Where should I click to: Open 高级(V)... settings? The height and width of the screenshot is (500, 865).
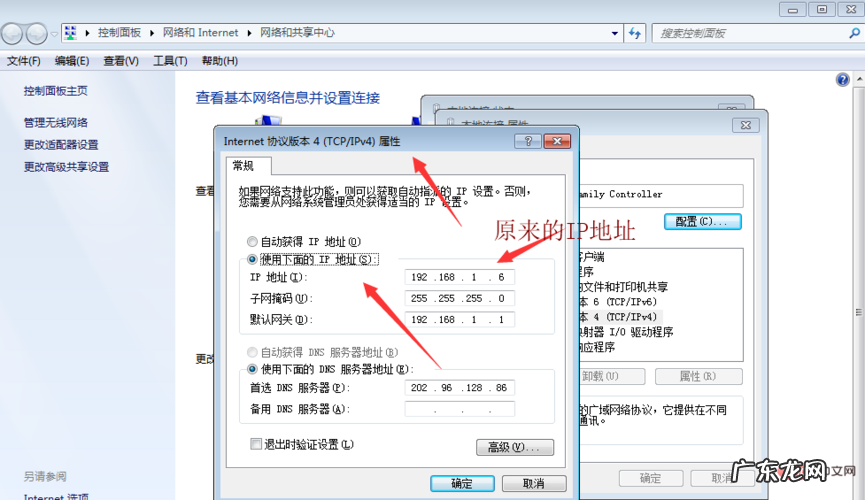click(515, 447)
